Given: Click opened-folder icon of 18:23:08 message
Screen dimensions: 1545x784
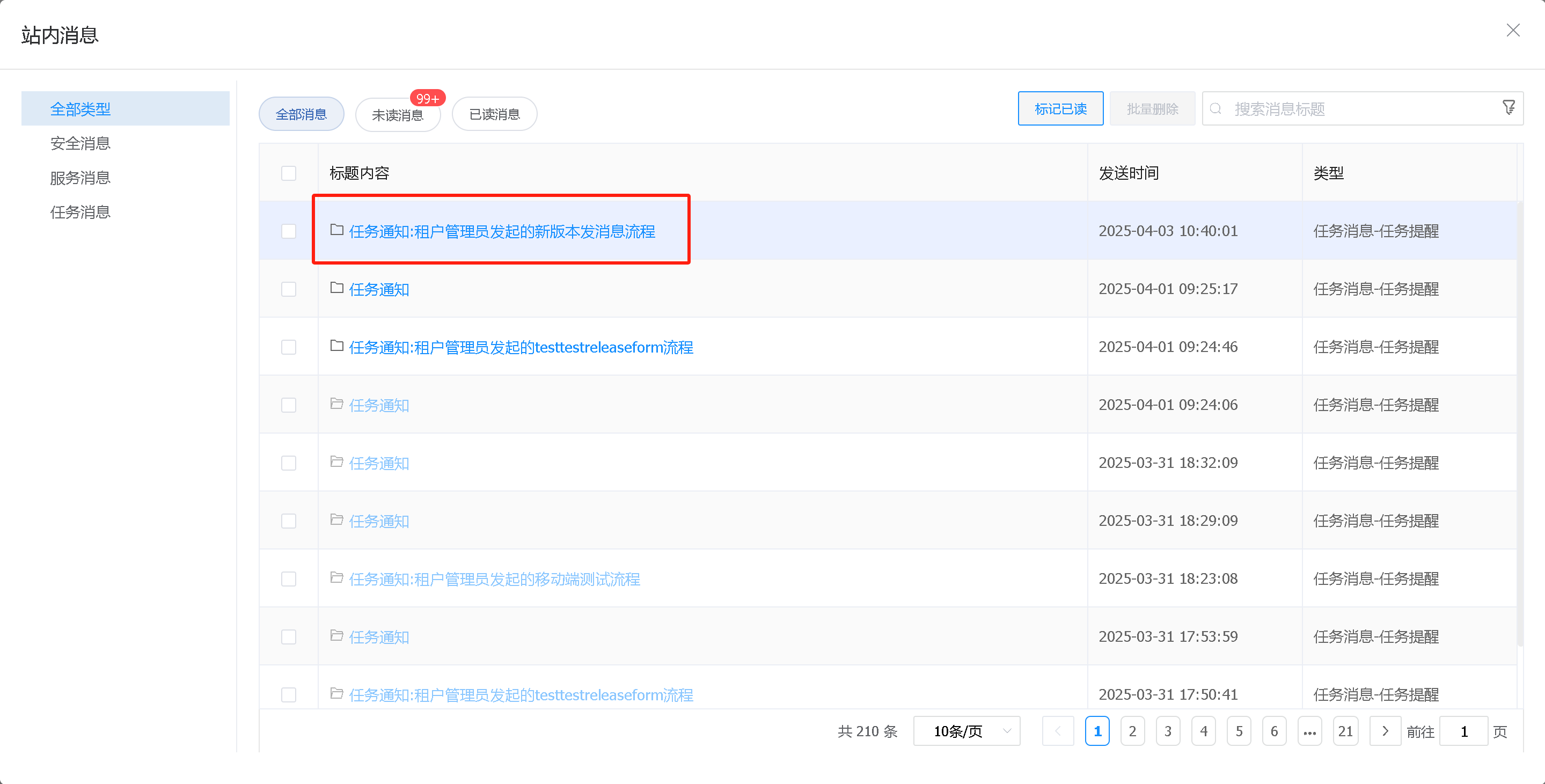Looking at the screenshot, I should tap(336, 577).
